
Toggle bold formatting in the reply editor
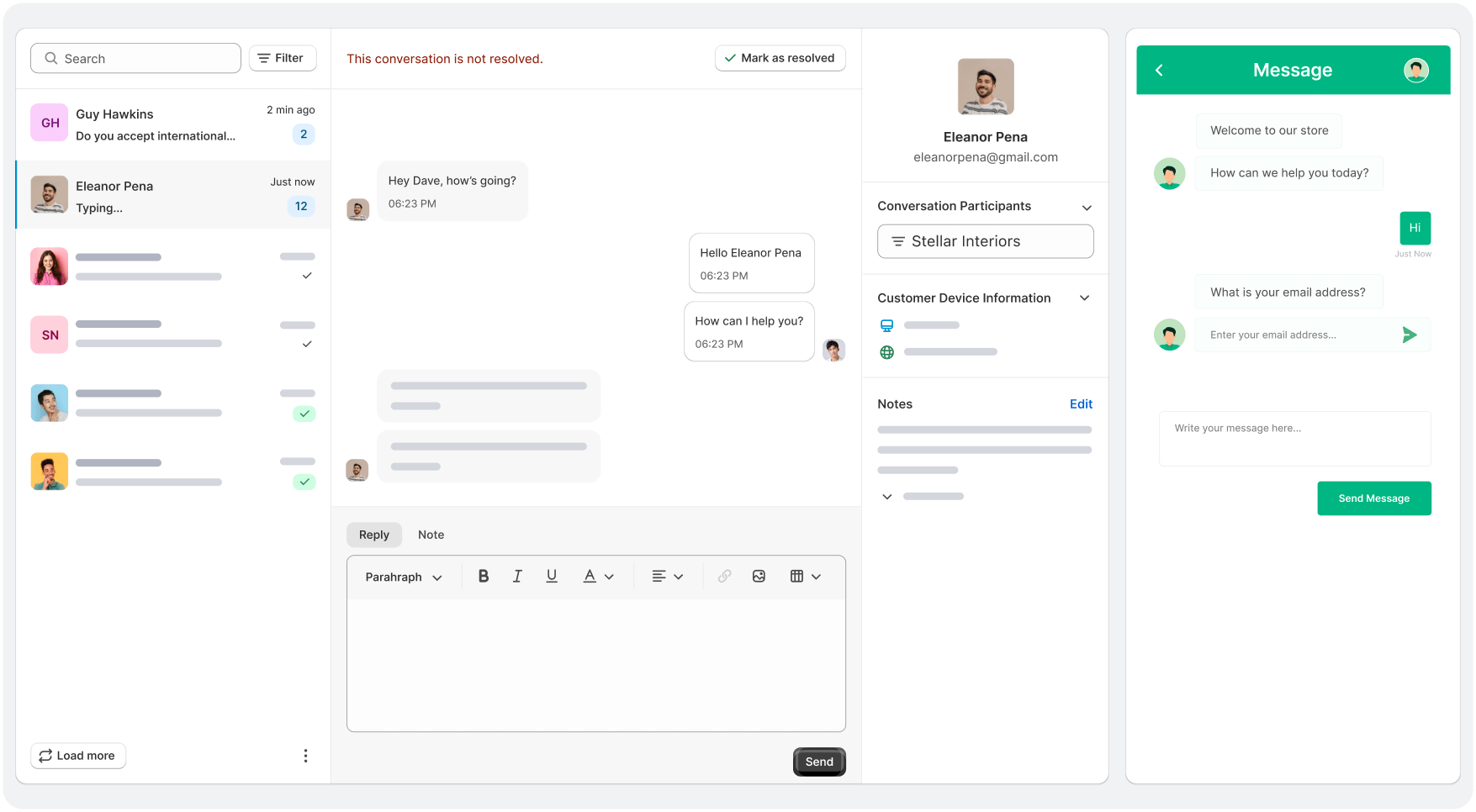(x=484, y=576)
